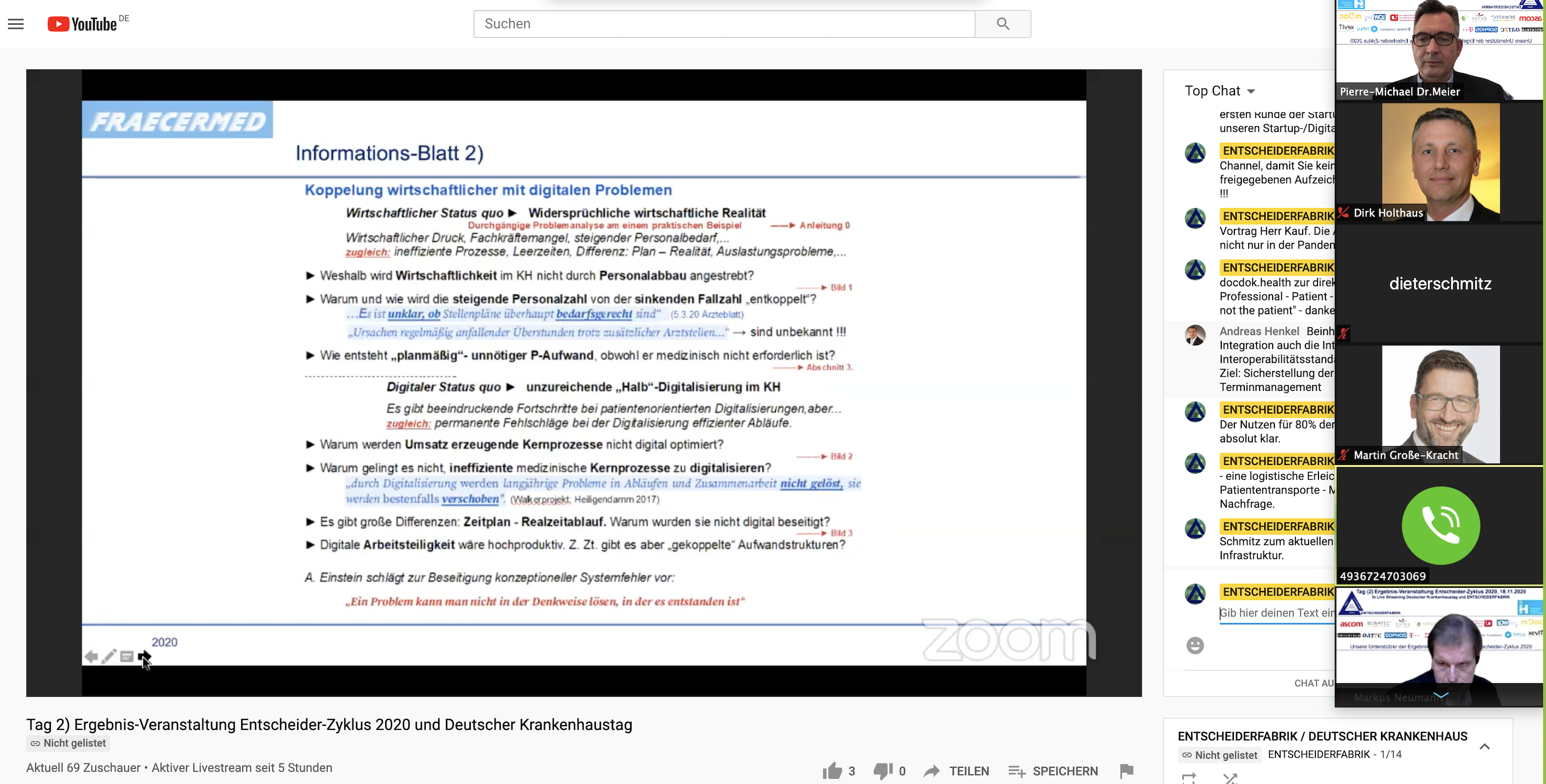The width and height of the screenshot is (1546, 784).
Task: Click muted mic icon on dieterschmitz tile
Action: [x=1344, y=333]
